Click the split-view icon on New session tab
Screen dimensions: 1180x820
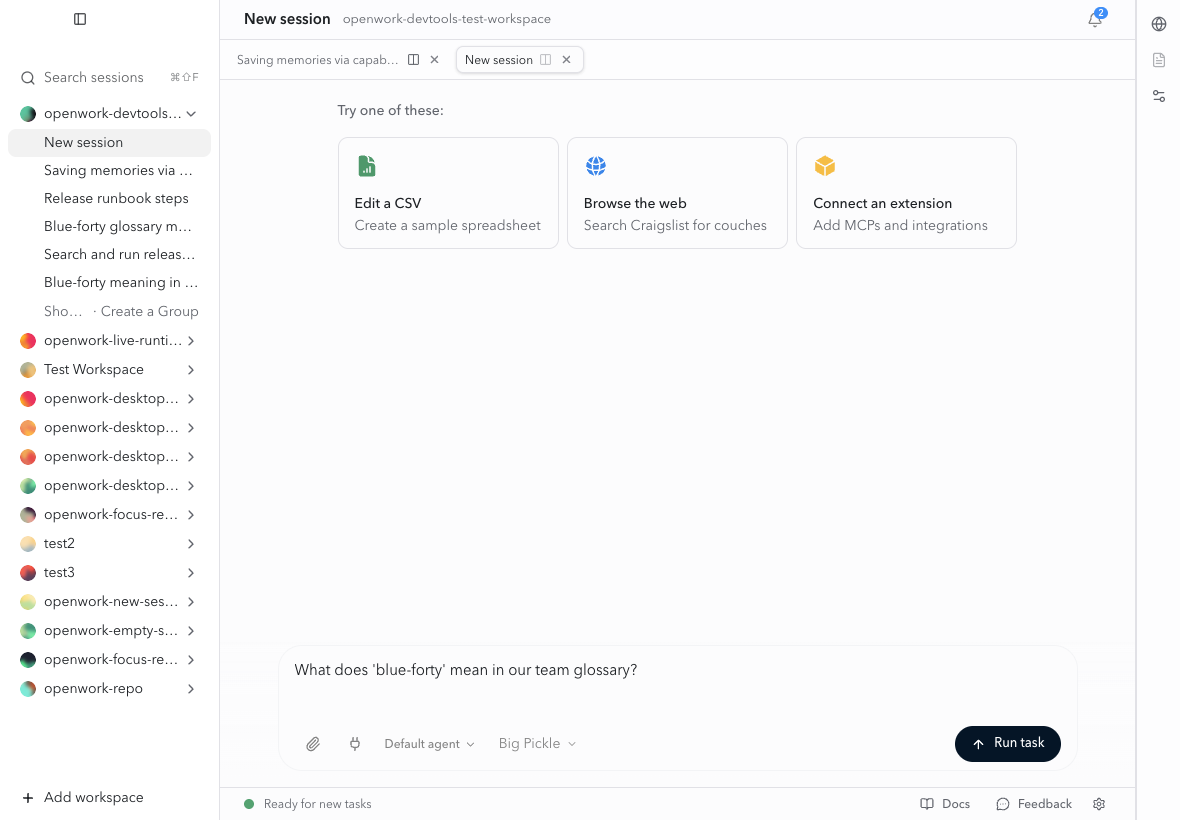[546, 59]
